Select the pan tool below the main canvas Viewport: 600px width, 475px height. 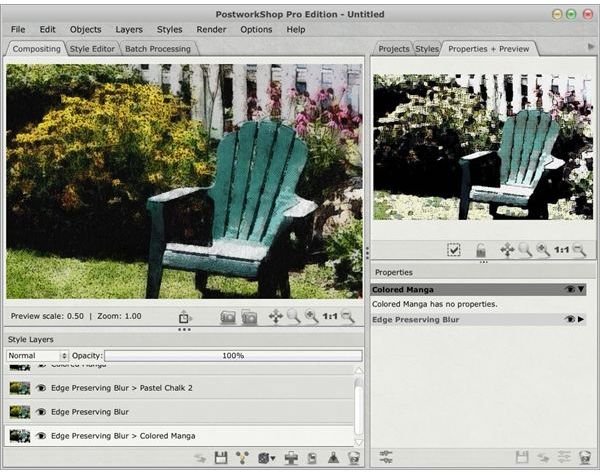276,317
